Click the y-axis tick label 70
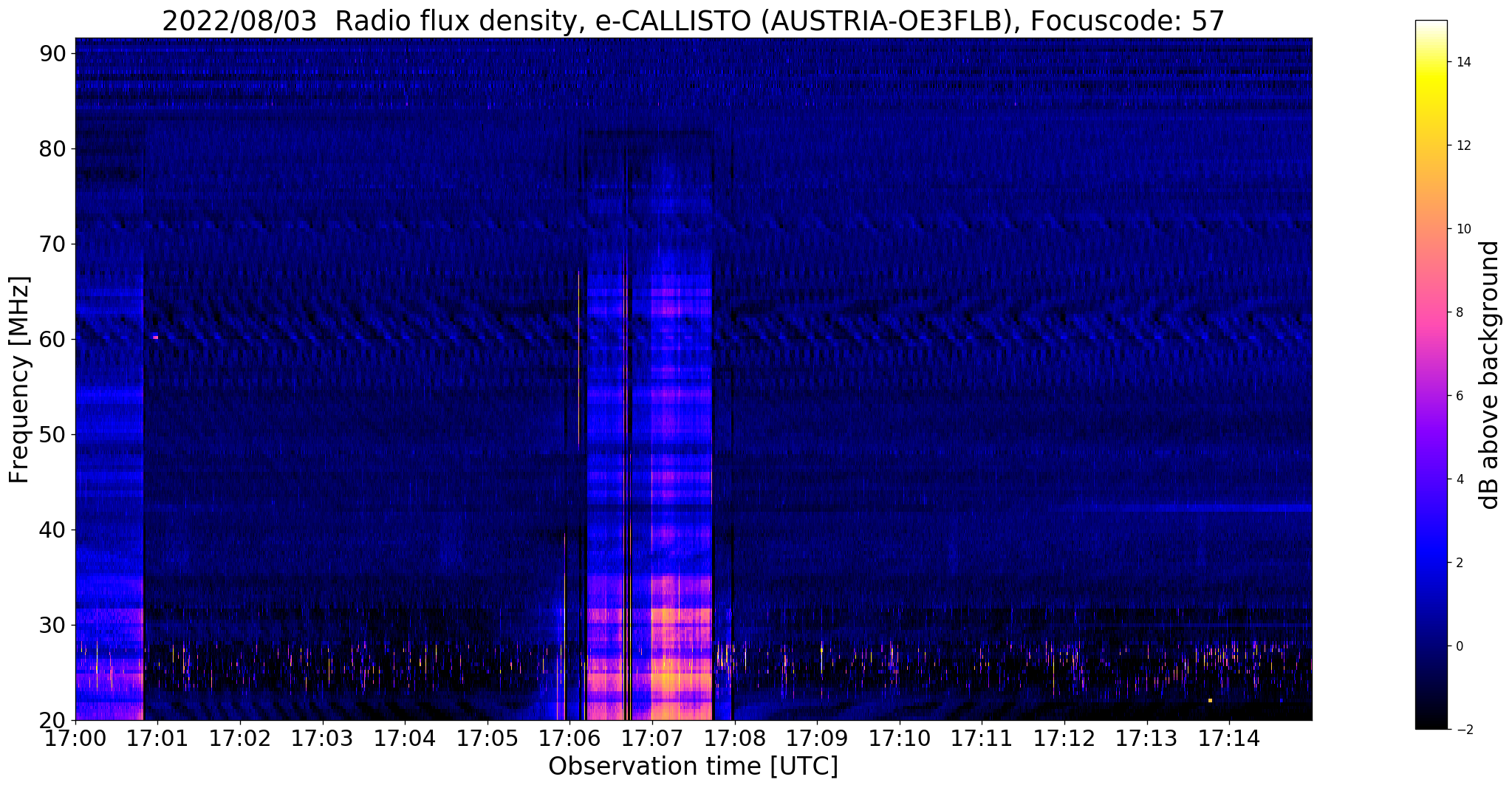Image resolution: width=1512 pixels, height=788 pixels. [x=53, y=244]
